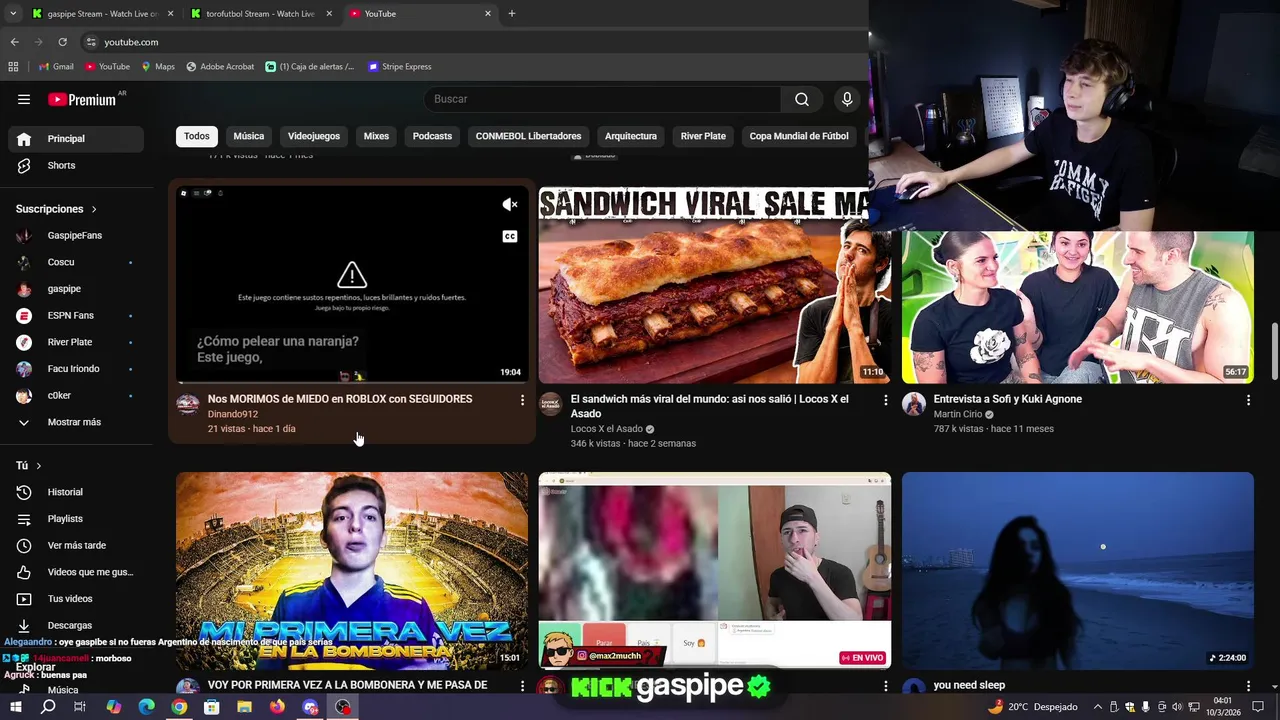Open Ver más tarde list
1280x720 pixels.
pos(76,545)
